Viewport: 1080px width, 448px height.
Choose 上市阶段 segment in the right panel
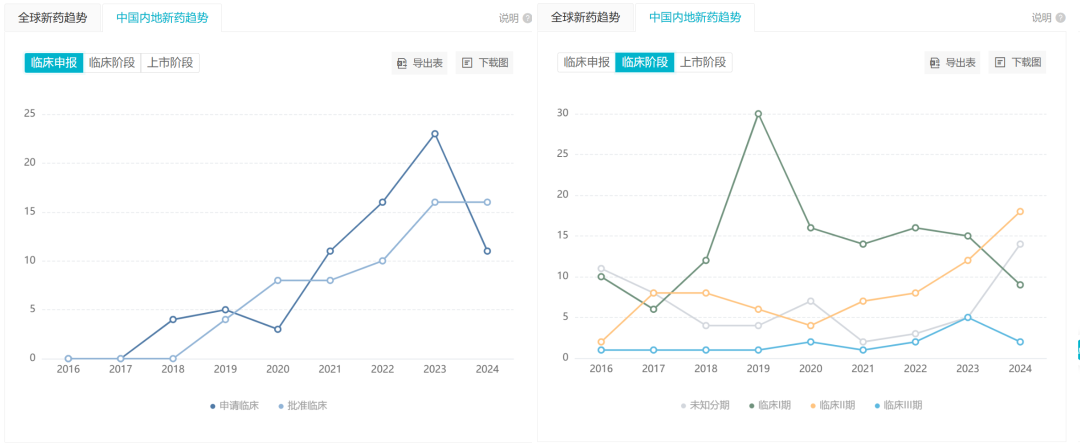703,63
